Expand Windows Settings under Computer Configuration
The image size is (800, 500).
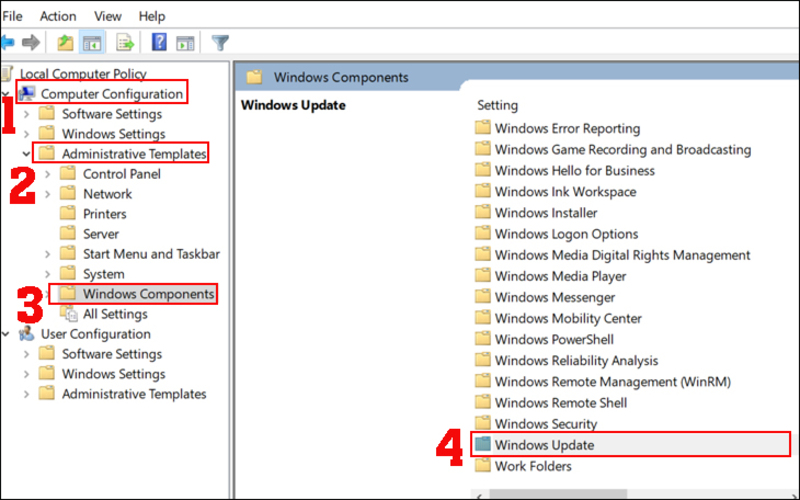[x=27, y=134]
